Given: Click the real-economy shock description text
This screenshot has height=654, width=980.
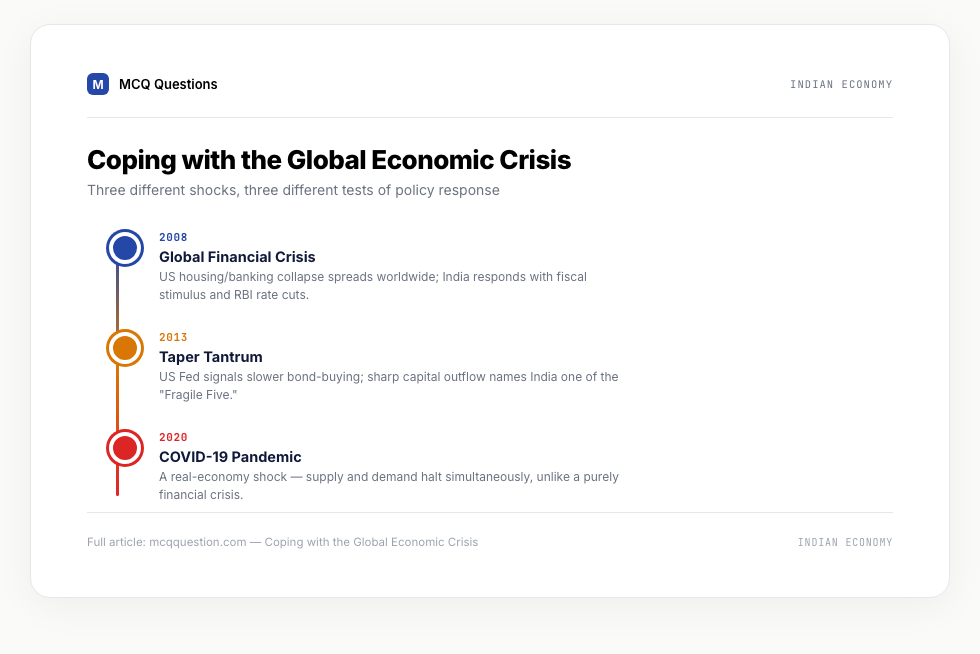Looking at the screenshot, I should (389, 486).
